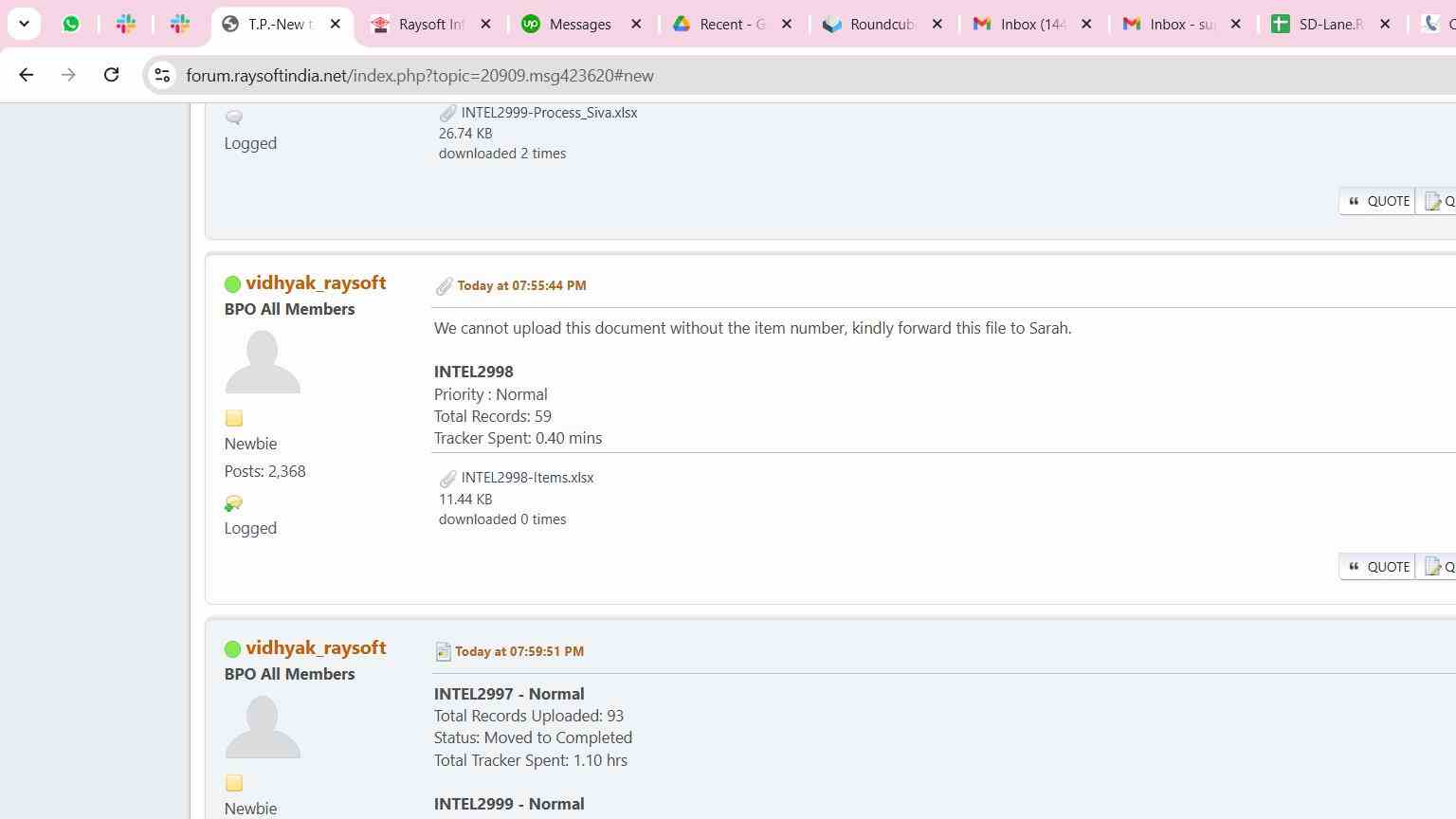Switch to the Roundcube tab
The width and height of the screenshot is (1456, 819).
click(x=881, y=25)
